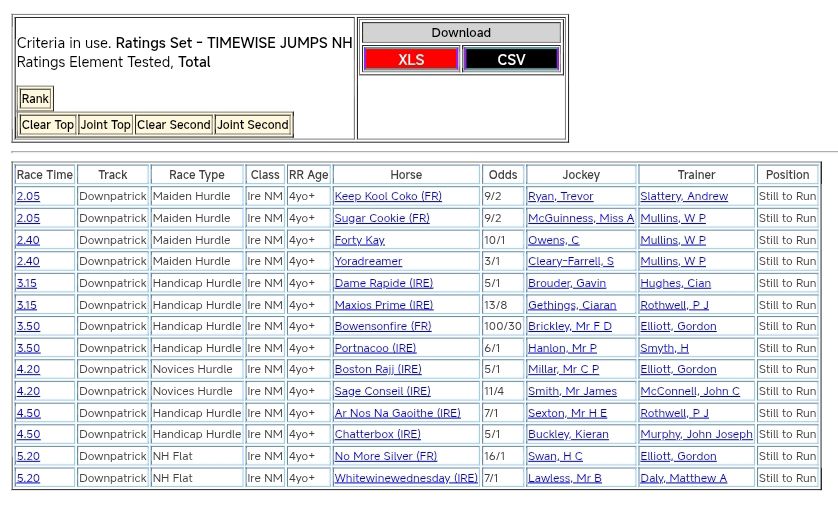
Task: View jockey Swan, H C
Action: [x=555, y=457]
